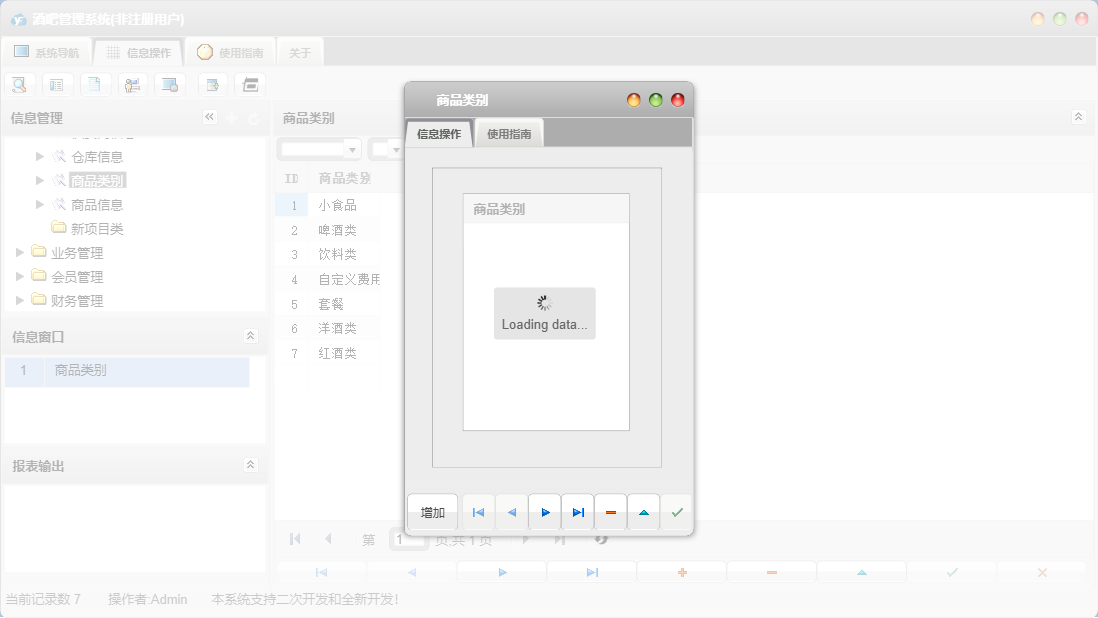This screenshot has height=618, width=1098.
Task: Click the user card toolbar icon
Action: click(132, 85)
